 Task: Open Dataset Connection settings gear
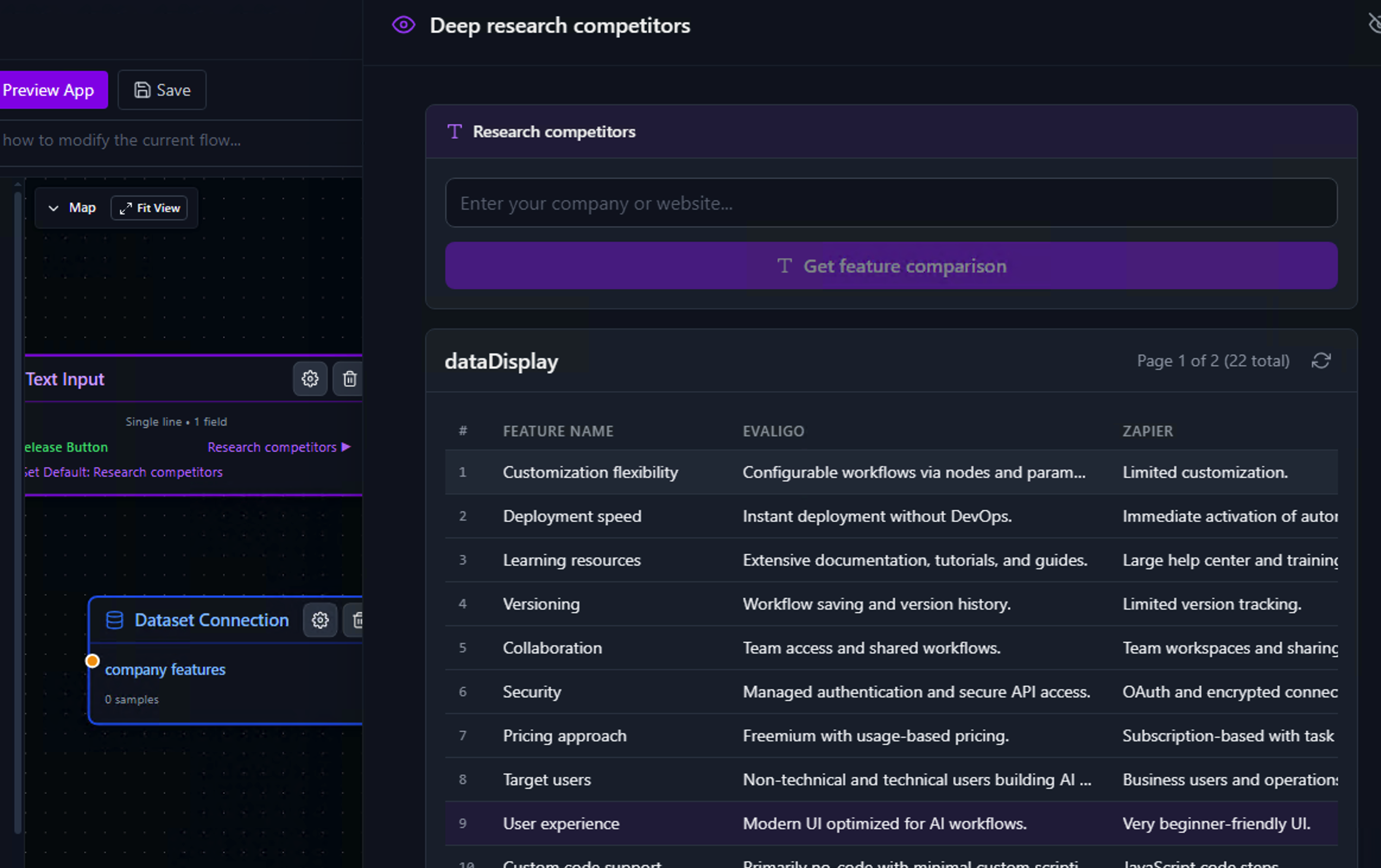point(320,620)
